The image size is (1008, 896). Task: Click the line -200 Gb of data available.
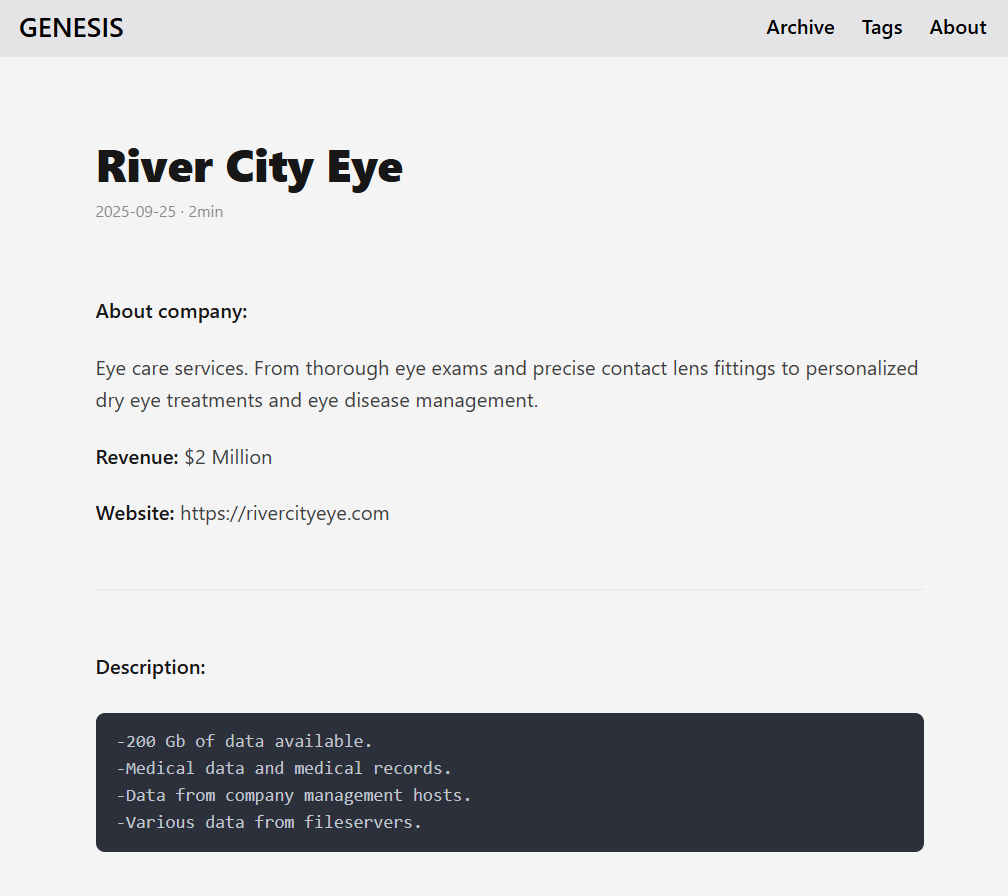[x=244, y=741]
